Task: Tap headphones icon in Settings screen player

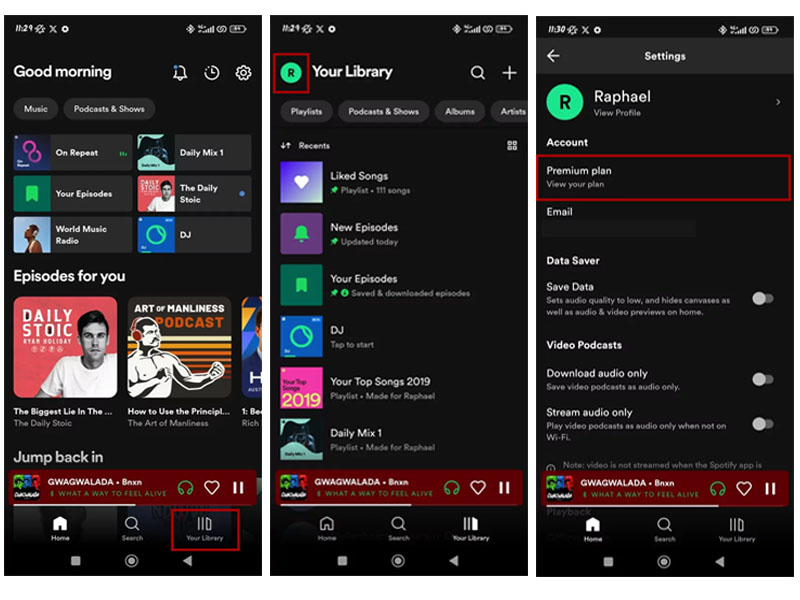Action: point(717,489)
